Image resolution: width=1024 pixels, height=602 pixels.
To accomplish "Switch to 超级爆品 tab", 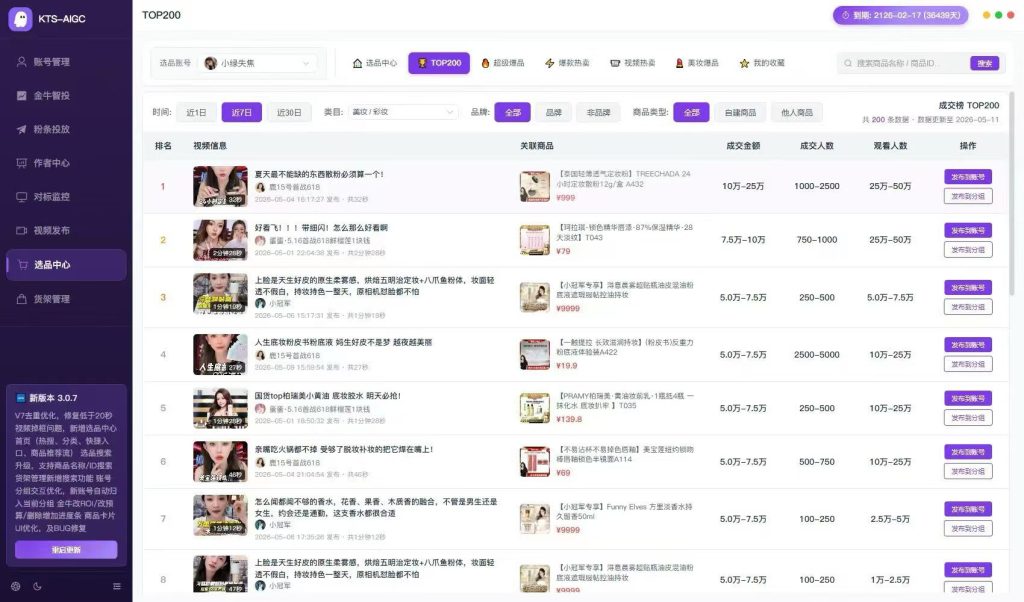I will tap(503, 63).
